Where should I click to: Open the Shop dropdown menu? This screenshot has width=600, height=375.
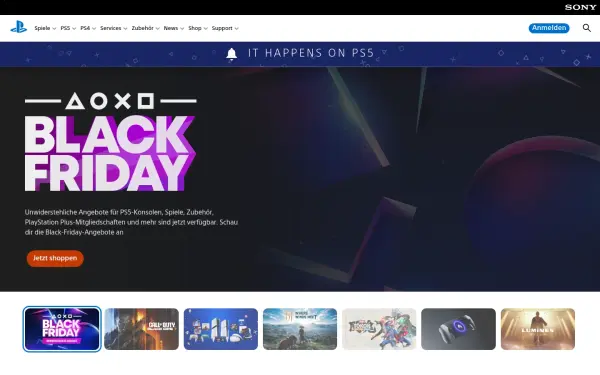coord(198,28)
